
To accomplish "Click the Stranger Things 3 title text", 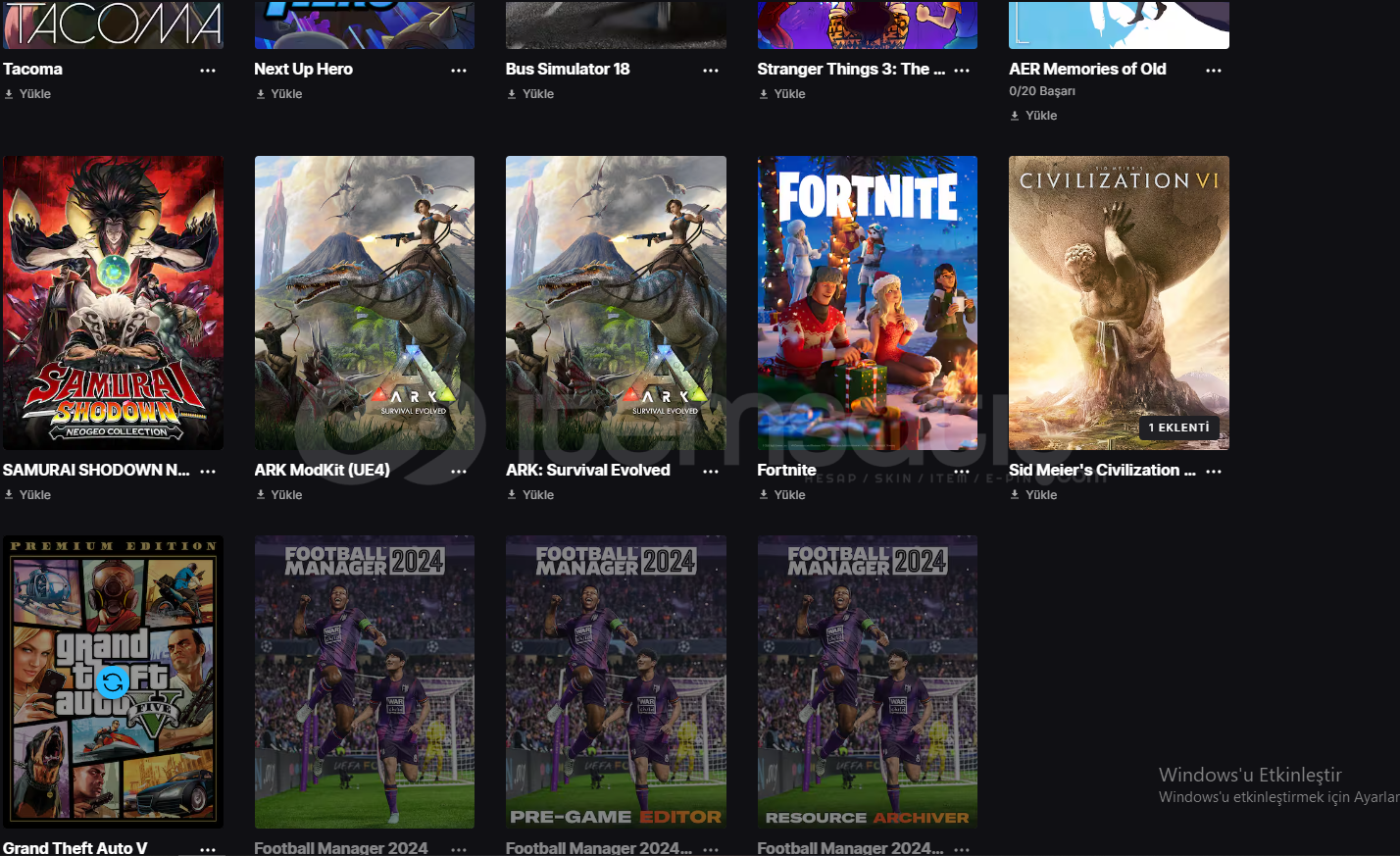I will coord(851,70).
